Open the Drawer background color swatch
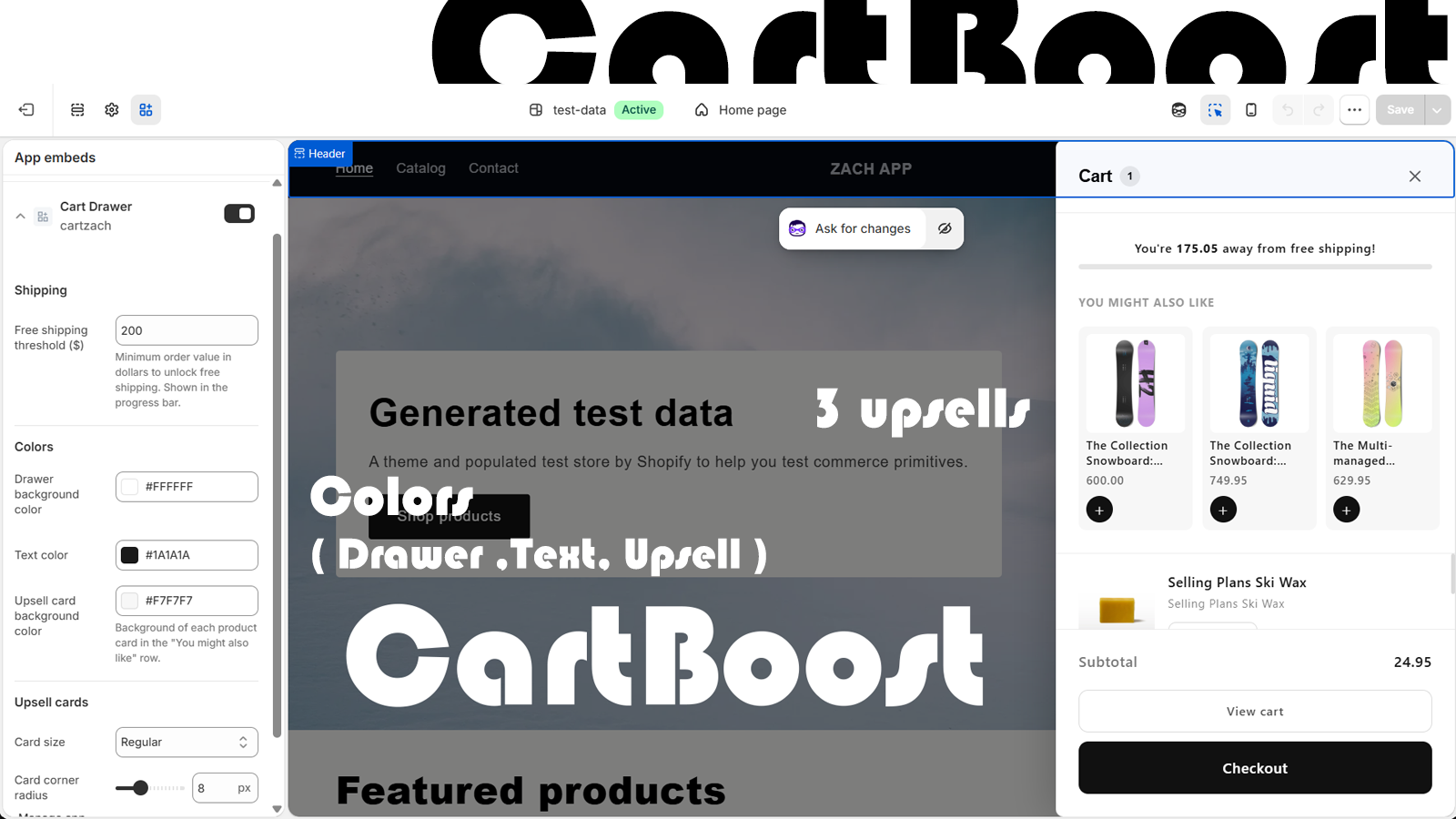Image resolution: width=1456 pixels, height=819 pixels. coord(130,487)
